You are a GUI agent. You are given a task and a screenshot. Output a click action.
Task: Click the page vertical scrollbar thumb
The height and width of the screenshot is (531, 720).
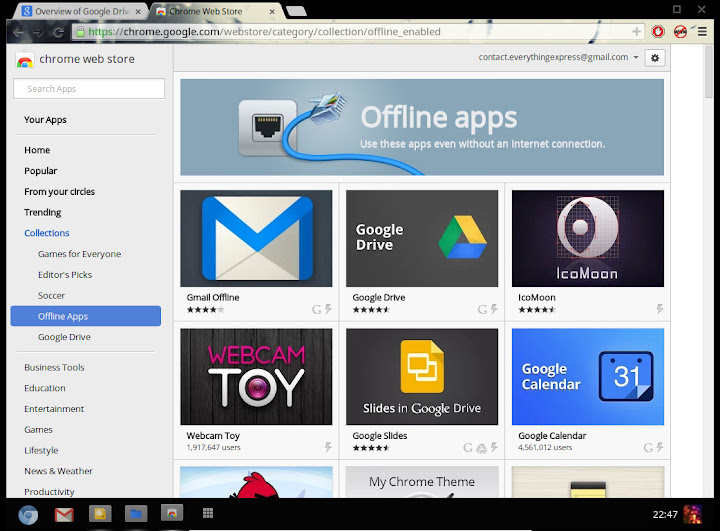(x=709, y=71)
